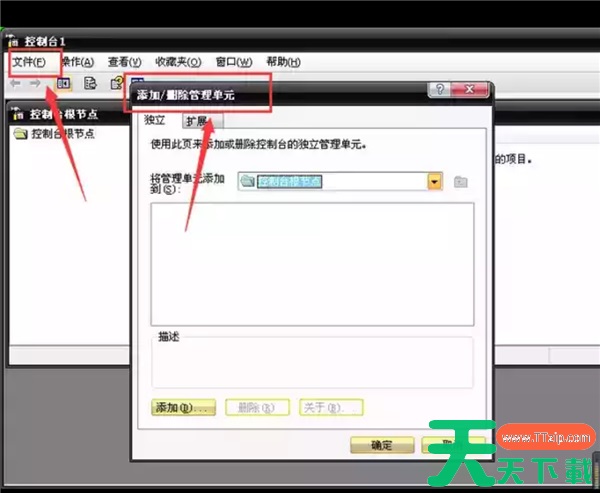
Task: Open the 将管理单元添加到 dropdown arrow
Action: pyautogui.click(x=435, y=181)
